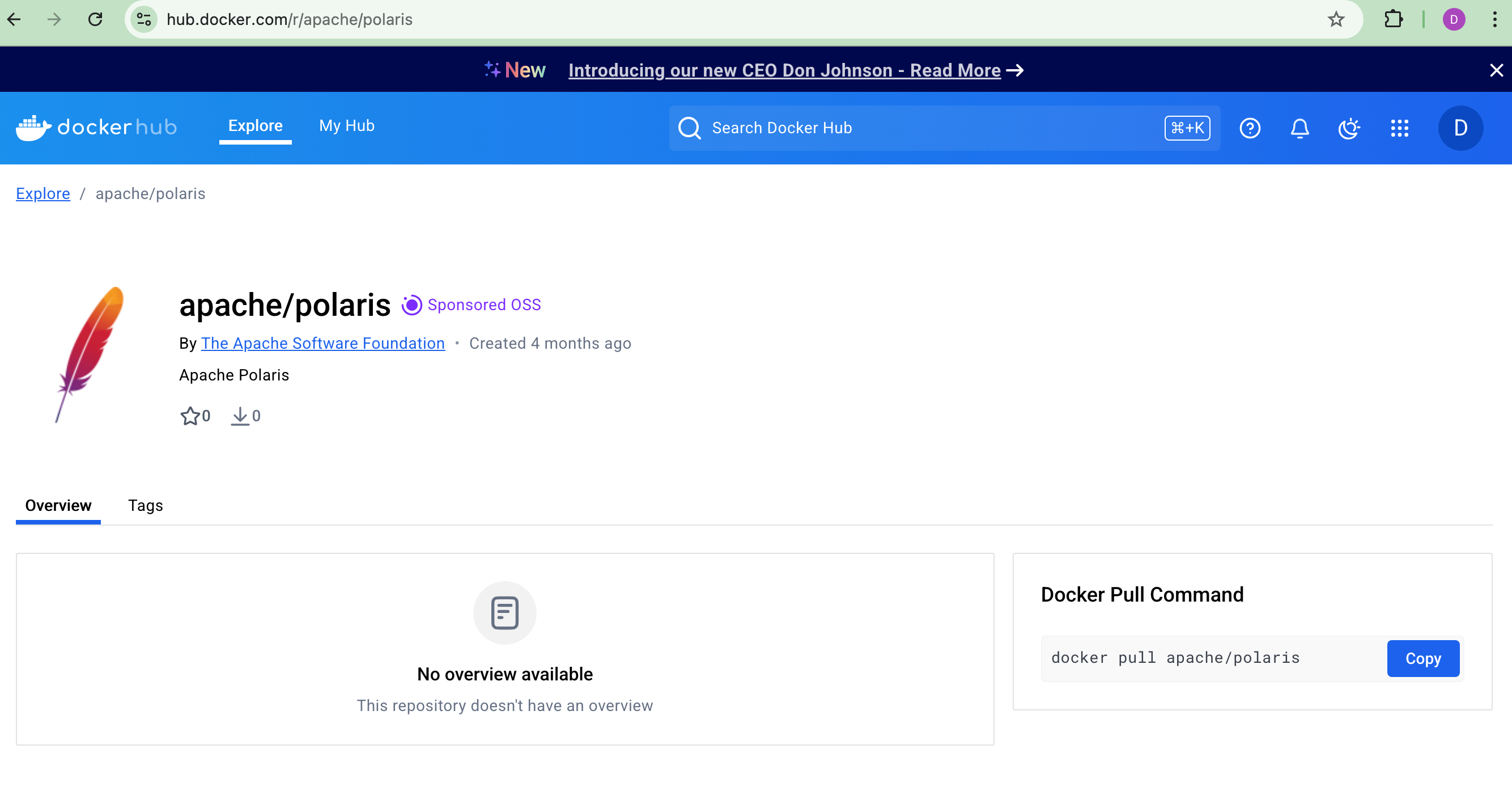Screen dimensions: 1512x787
Task: Open the browser extensions puzzle icon
Action: [x=1393, y=19]
